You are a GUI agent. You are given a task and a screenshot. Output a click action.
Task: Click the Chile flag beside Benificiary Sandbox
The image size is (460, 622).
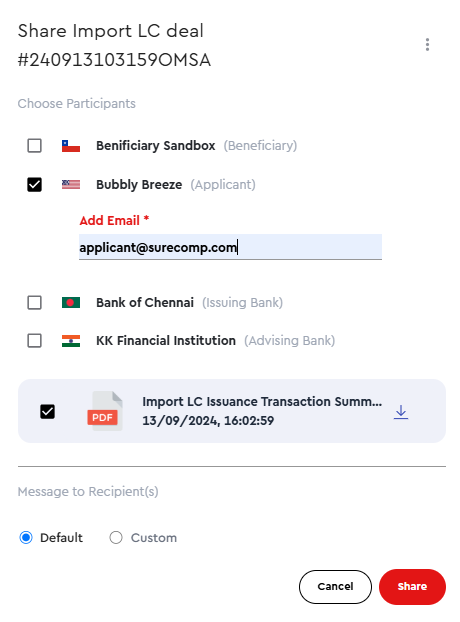(71, 146)
